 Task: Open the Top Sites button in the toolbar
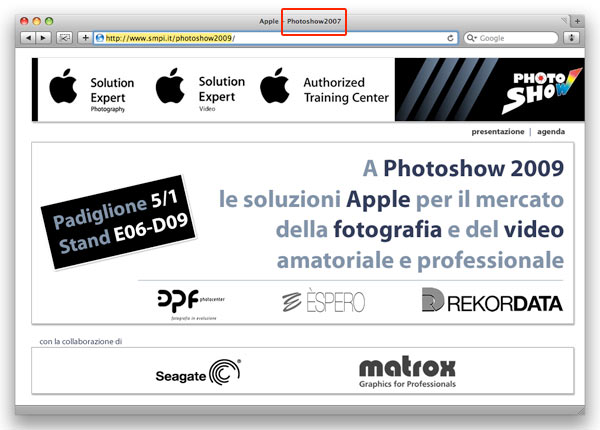64,38
